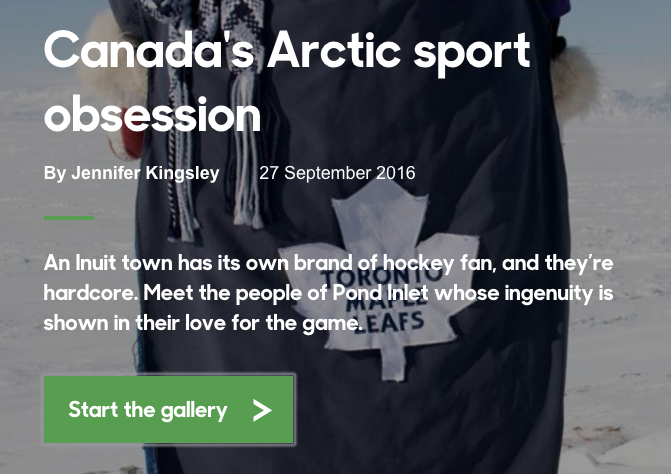This screenshot has height=474, width=671.
Task: Click the text "An Inuit town has its own"
Action: pyautogui.click(x=150, y=263)
